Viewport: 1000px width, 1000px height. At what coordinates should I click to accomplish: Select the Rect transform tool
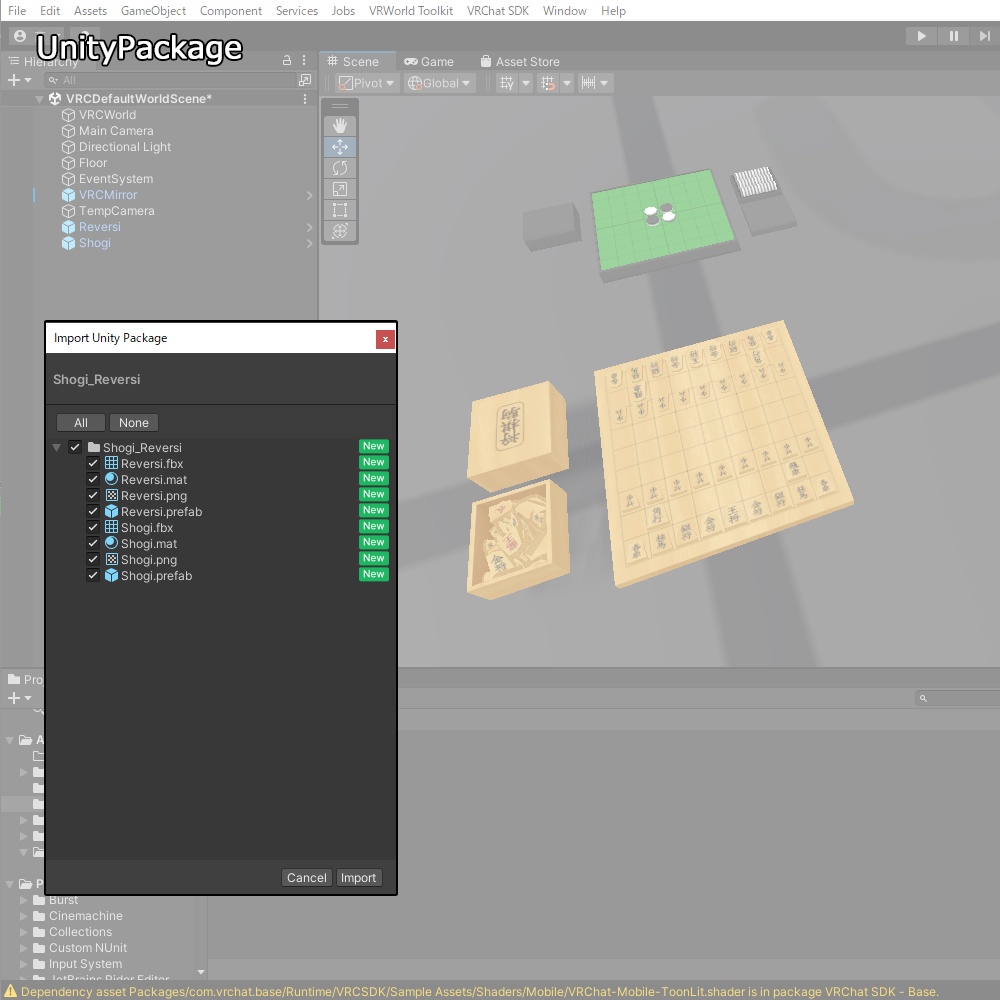[x=340, y=210]
